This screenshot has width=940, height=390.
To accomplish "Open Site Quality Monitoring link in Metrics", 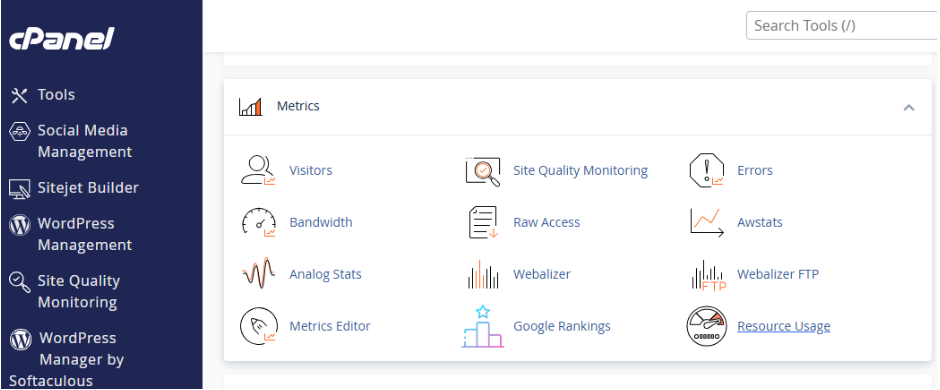I will click(580, 171).
